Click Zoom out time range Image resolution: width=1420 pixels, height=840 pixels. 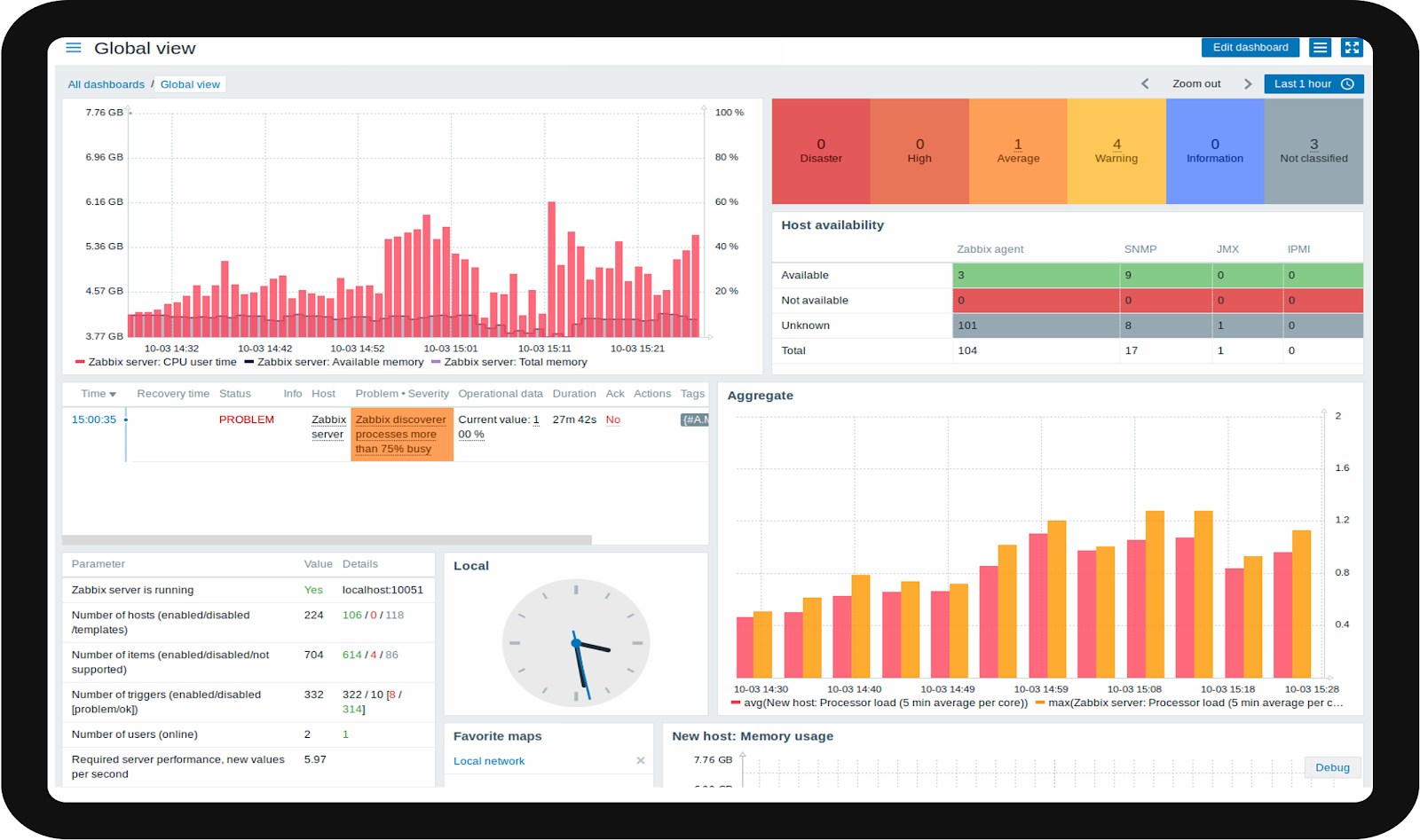point(1196,84)
